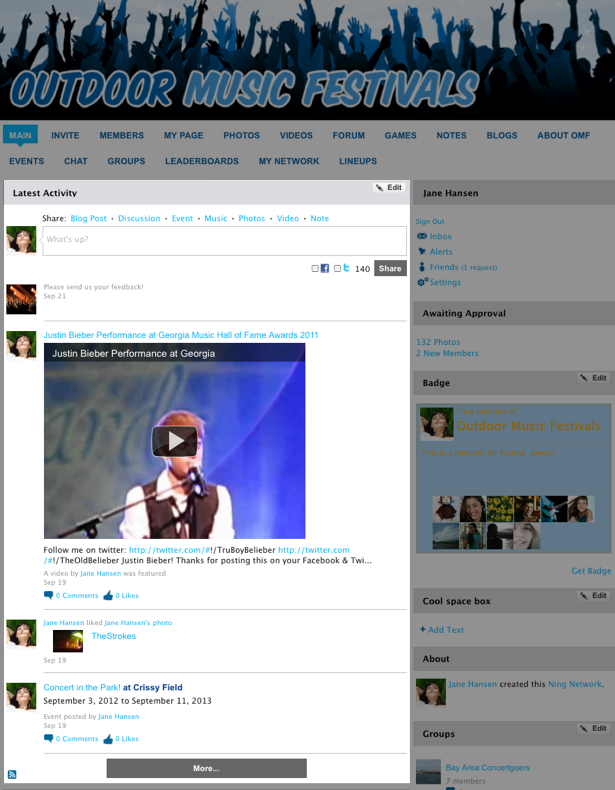The height and width of the screenshot is (790, 615).
Task: Open the MY NETWORK tab
Action: pyautogui.click(x=289, y=161)
